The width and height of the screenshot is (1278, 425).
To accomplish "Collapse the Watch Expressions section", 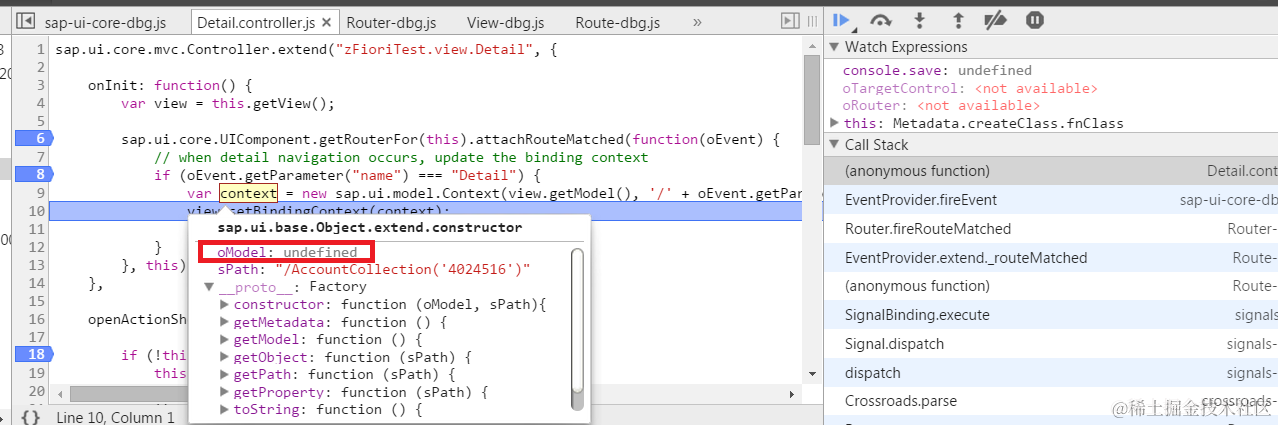I will click(x=835, y=47).
